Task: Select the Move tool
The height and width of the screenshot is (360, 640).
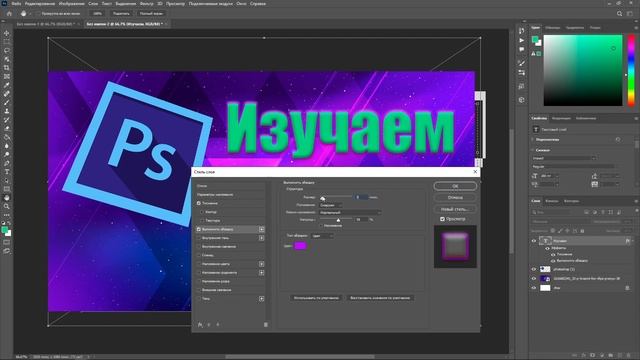Action: tap(7, 33)
